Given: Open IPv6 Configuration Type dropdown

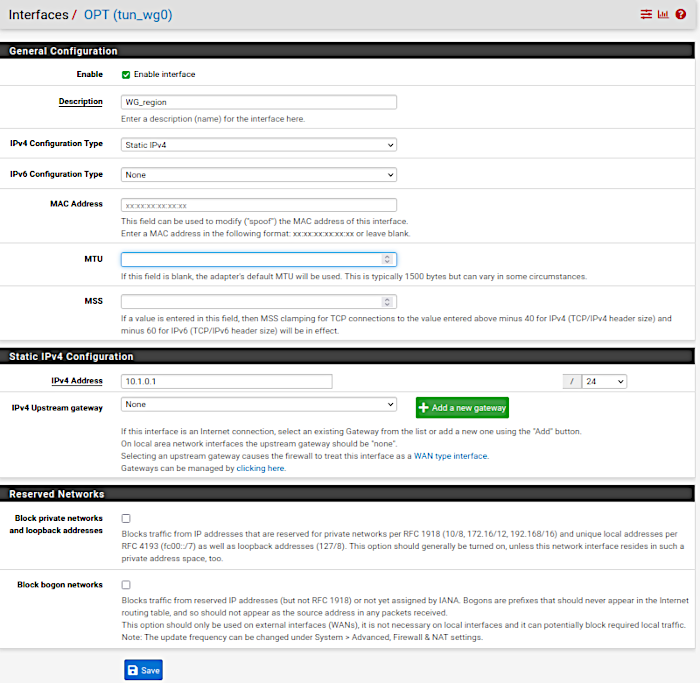Looking at the screenshot, I should [x=258, y=175].
